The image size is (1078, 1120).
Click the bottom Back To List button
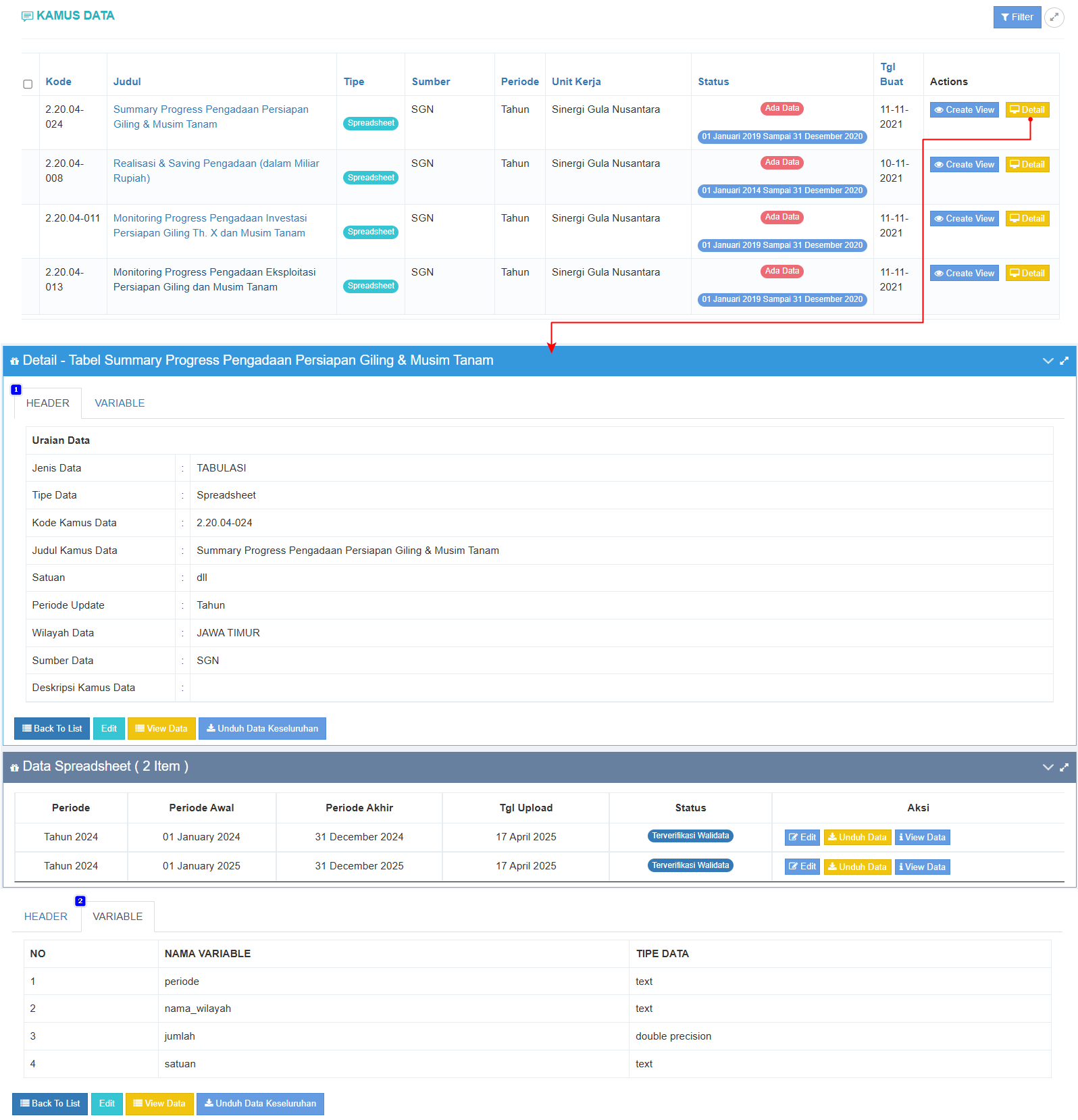click(x=50, y=1104)
